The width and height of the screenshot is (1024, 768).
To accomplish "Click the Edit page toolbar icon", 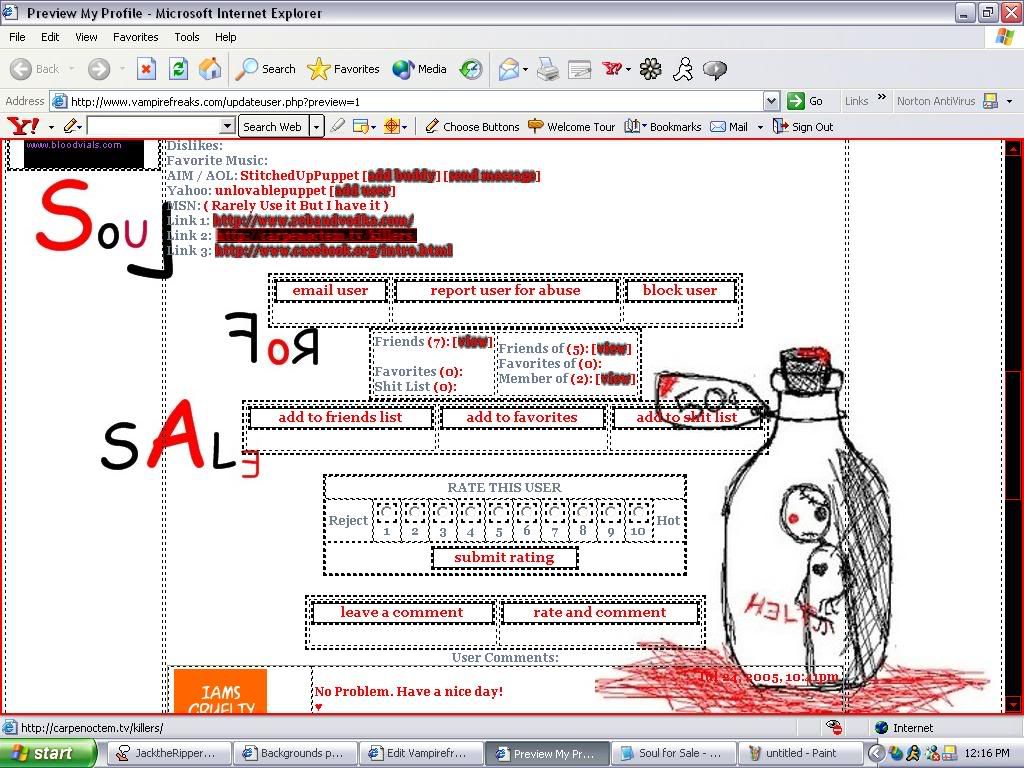I will coord(579,69).
